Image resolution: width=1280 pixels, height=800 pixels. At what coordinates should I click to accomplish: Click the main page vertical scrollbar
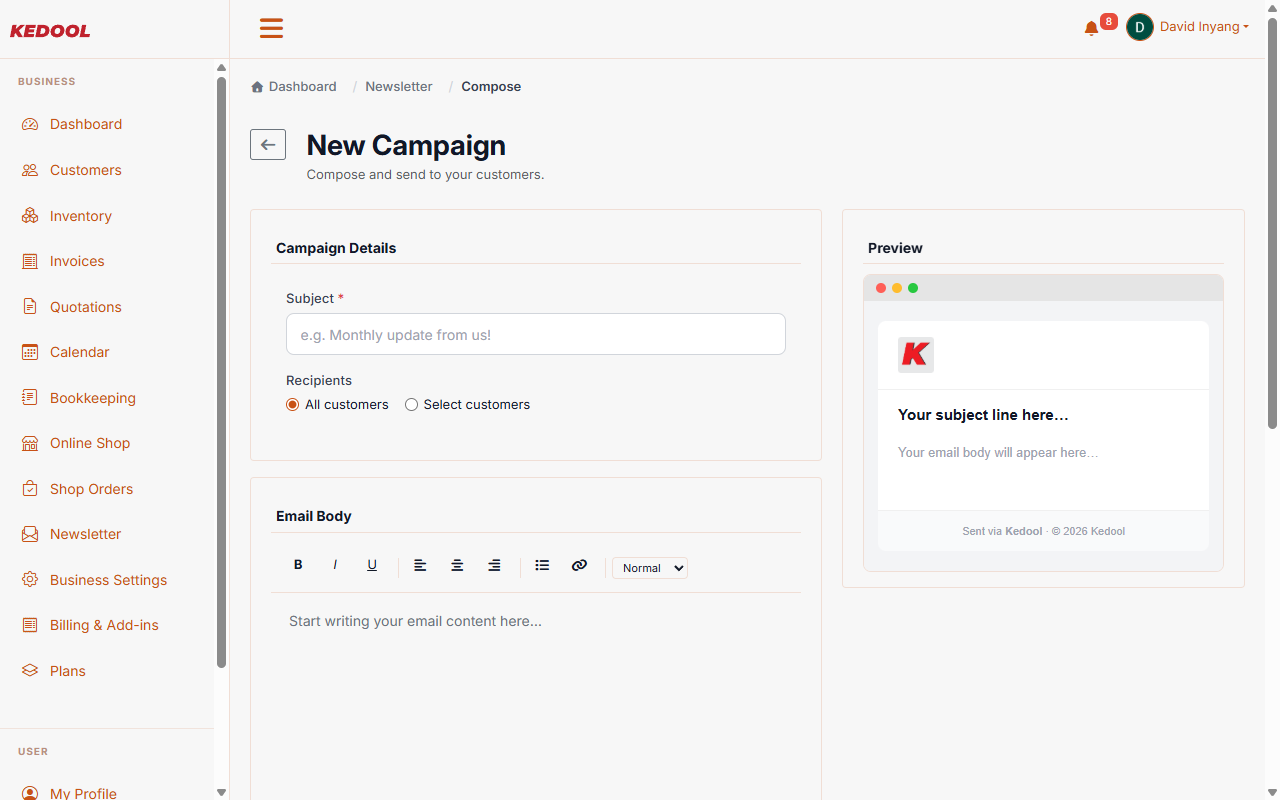click(x=1272, y=225)
